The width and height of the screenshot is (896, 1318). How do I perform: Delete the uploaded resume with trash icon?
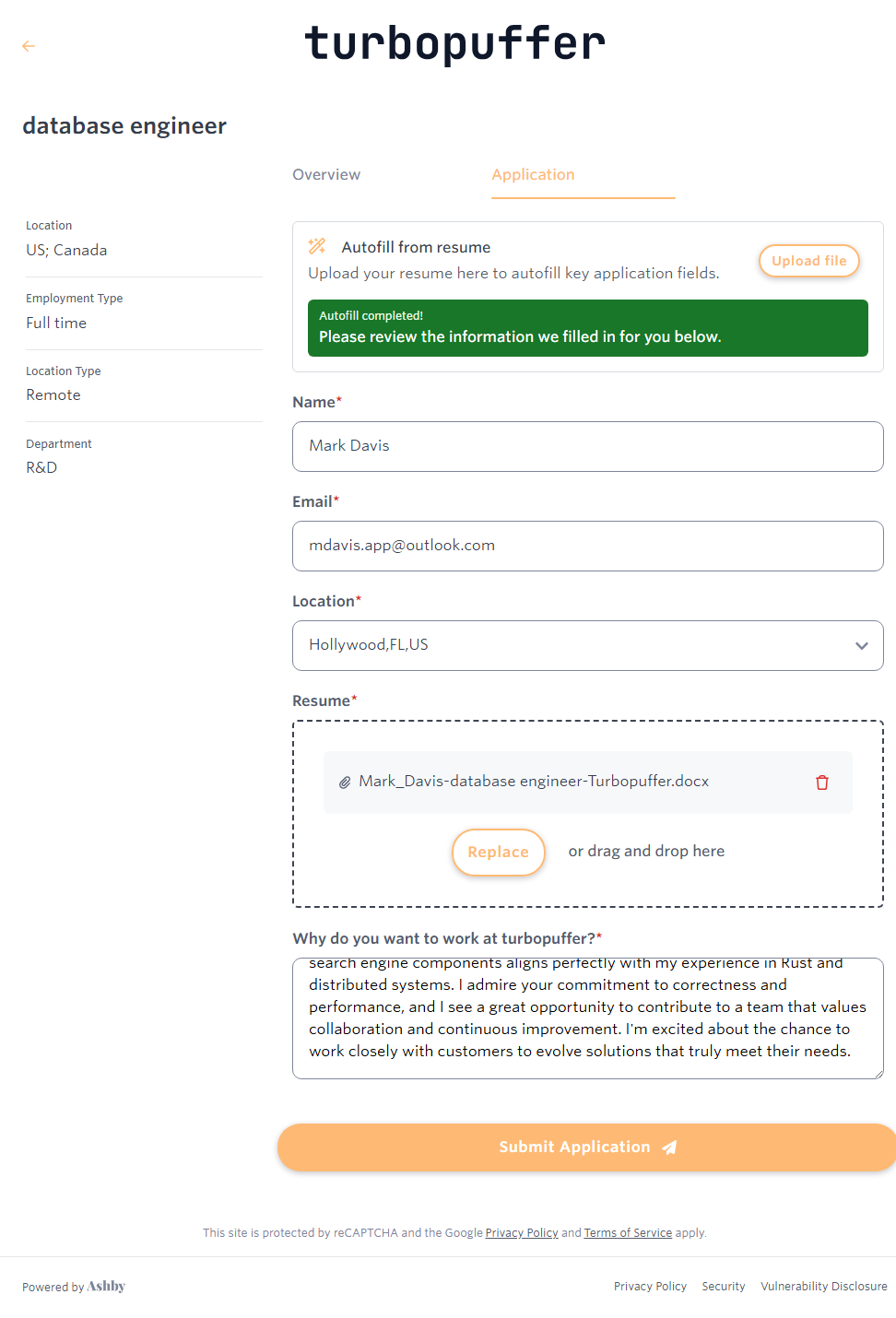[822, 783]
